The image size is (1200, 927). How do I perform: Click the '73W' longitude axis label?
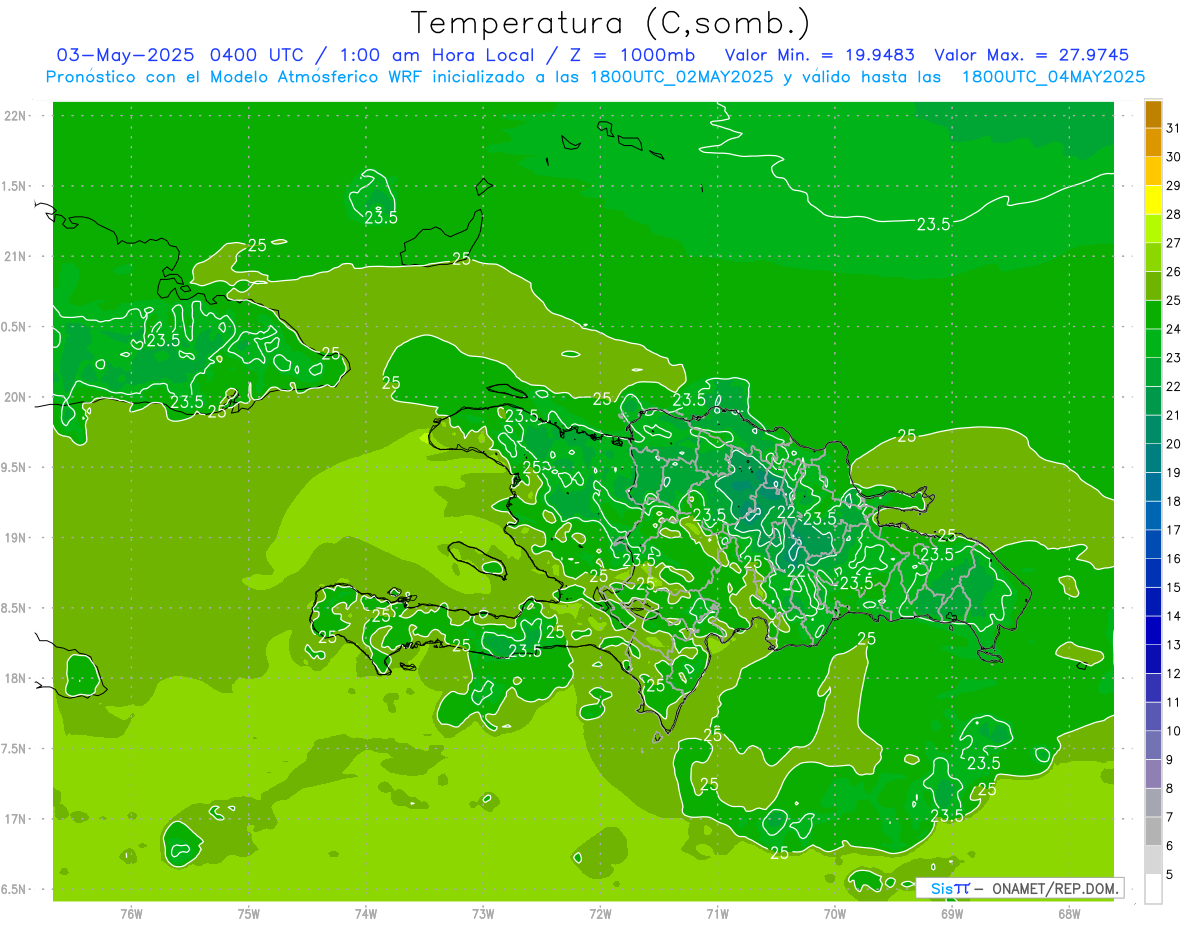[x=483, y=914]
